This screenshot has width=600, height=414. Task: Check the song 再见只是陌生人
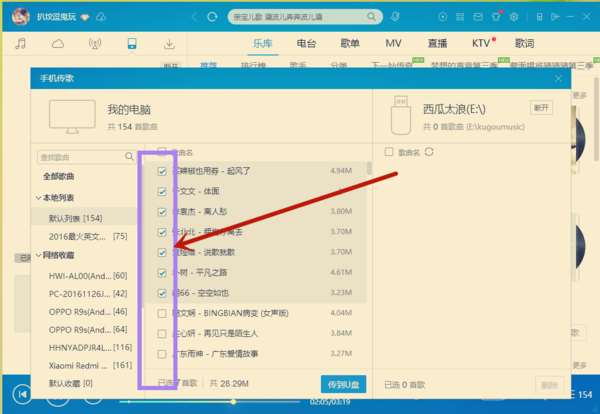tap(162, 334)
